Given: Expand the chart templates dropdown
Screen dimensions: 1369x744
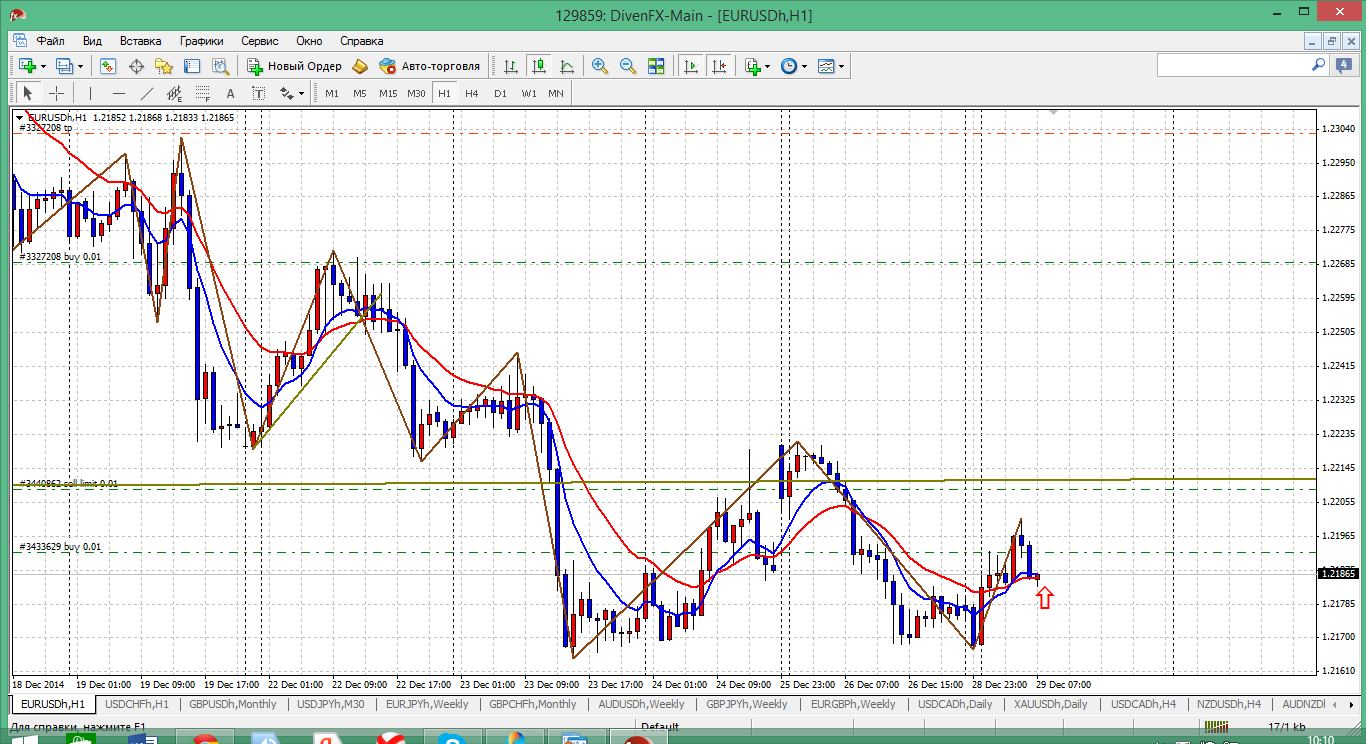Looking at the screenshot, I should click(x=841, y=66).
